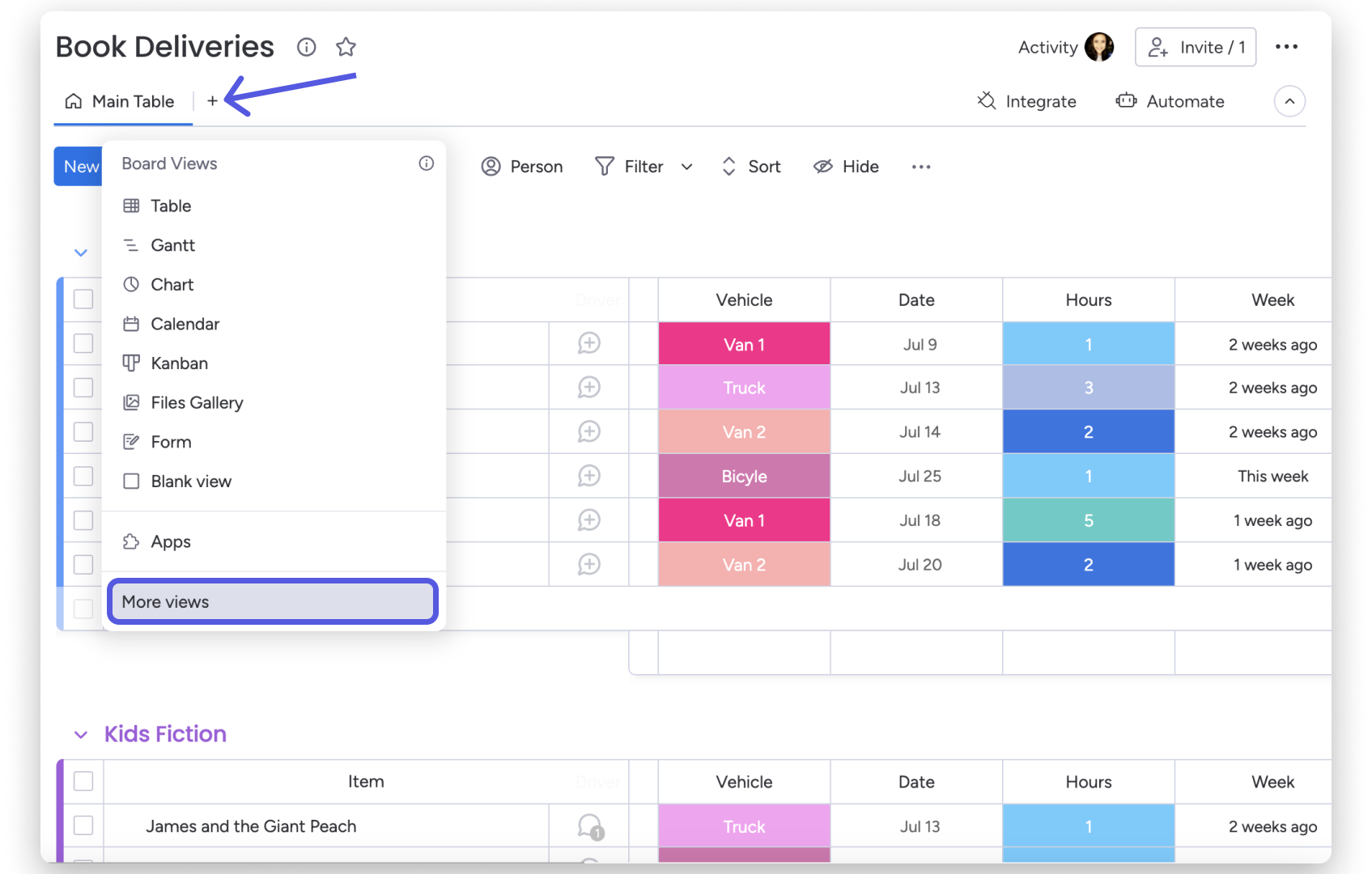This screenshot has height=874, width=1372.
Task: Open the Sort options
Action: [750, 167]
